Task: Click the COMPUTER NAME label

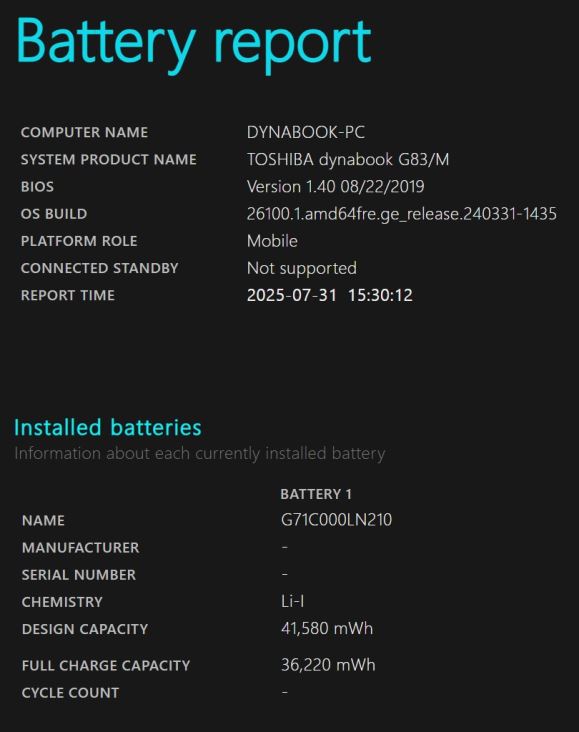Action: (x=85, y=132)
